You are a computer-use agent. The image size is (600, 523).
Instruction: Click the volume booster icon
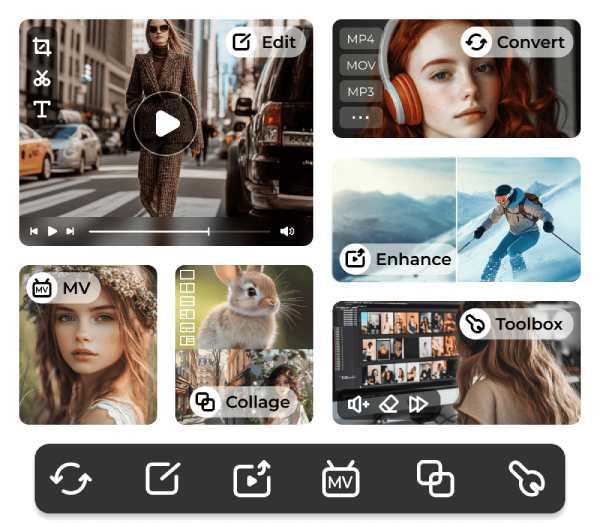(358, 404)
